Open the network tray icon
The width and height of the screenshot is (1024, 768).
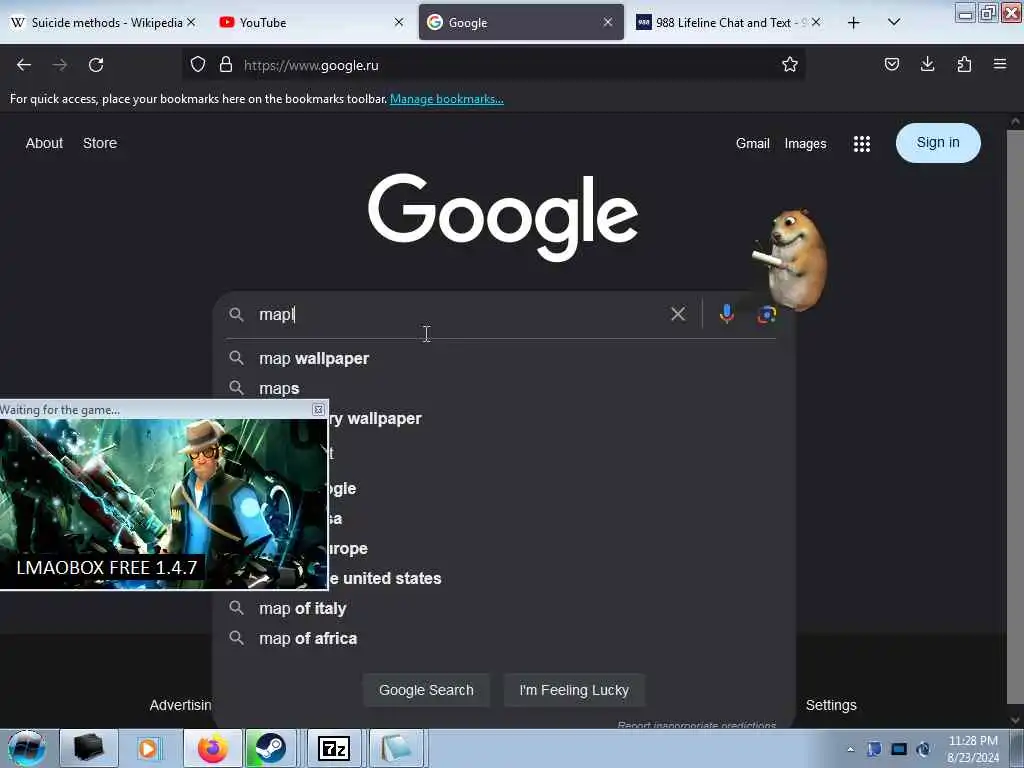pyautogui.click(x=899, y=749)
